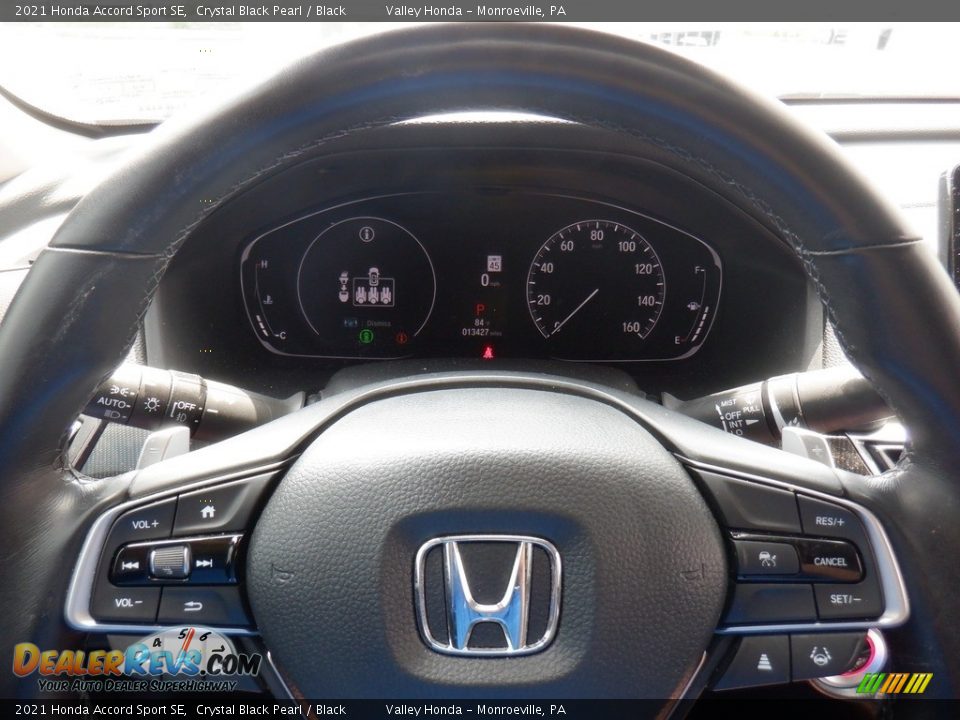Select INT on the wiper stalk

736,424
